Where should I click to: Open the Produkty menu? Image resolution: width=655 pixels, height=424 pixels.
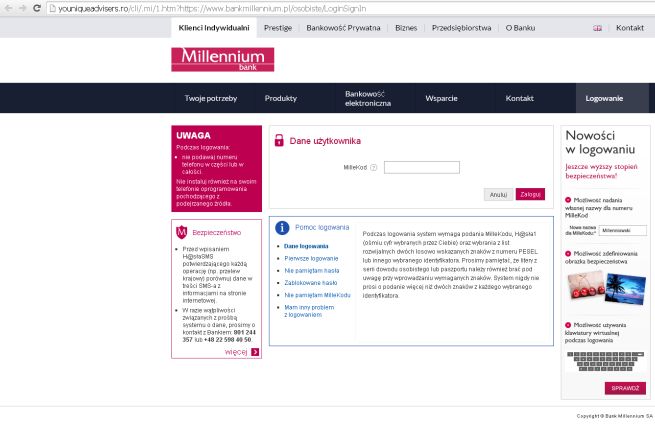[x=281, y=99]
